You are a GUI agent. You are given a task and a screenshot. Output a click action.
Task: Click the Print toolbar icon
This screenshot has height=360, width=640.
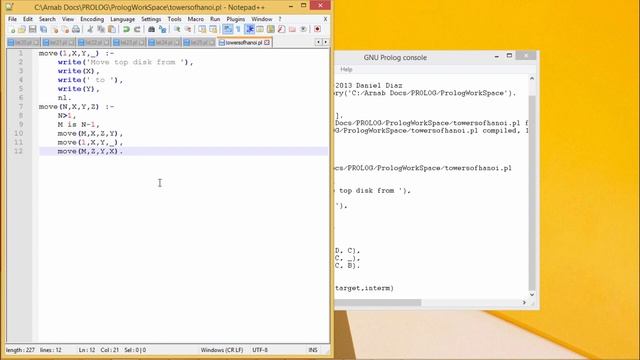[x=76, y=29]
